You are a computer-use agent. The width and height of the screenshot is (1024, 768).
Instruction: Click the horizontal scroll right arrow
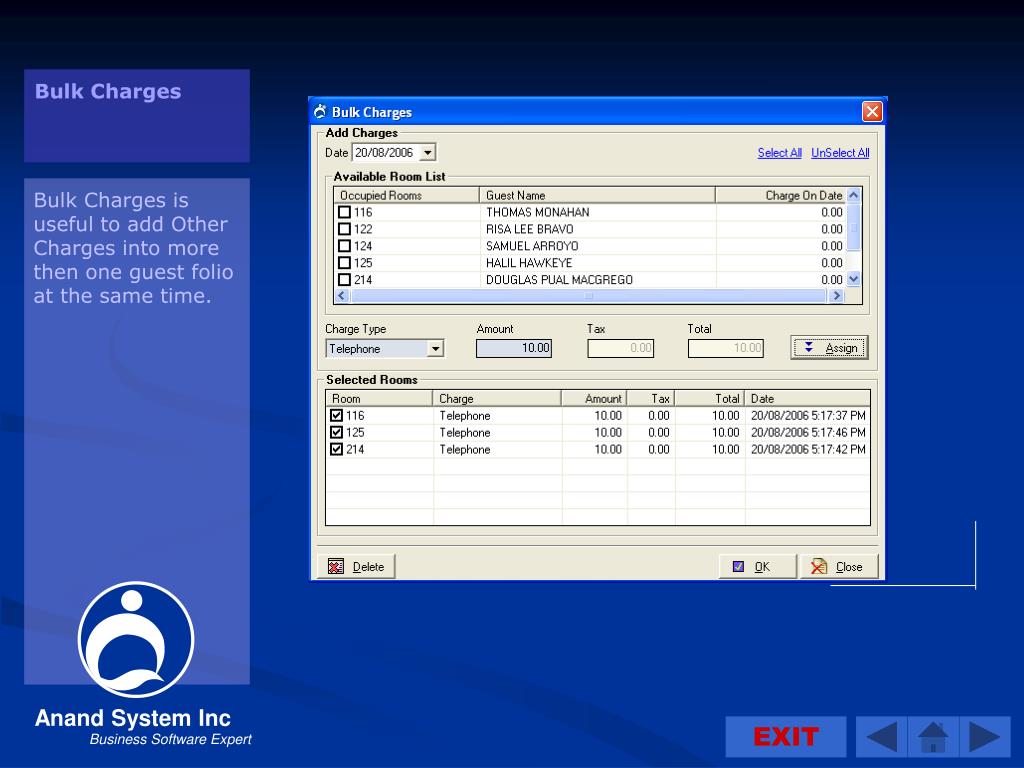(837, 296)
